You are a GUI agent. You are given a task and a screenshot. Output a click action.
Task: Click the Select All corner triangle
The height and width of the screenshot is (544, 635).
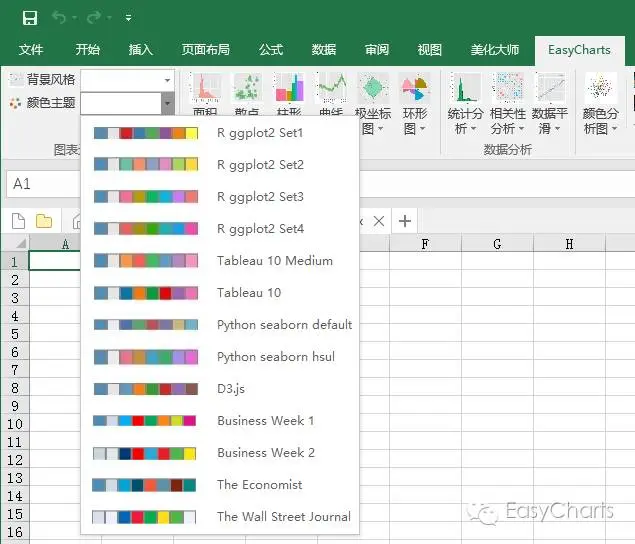click(20, 243)
